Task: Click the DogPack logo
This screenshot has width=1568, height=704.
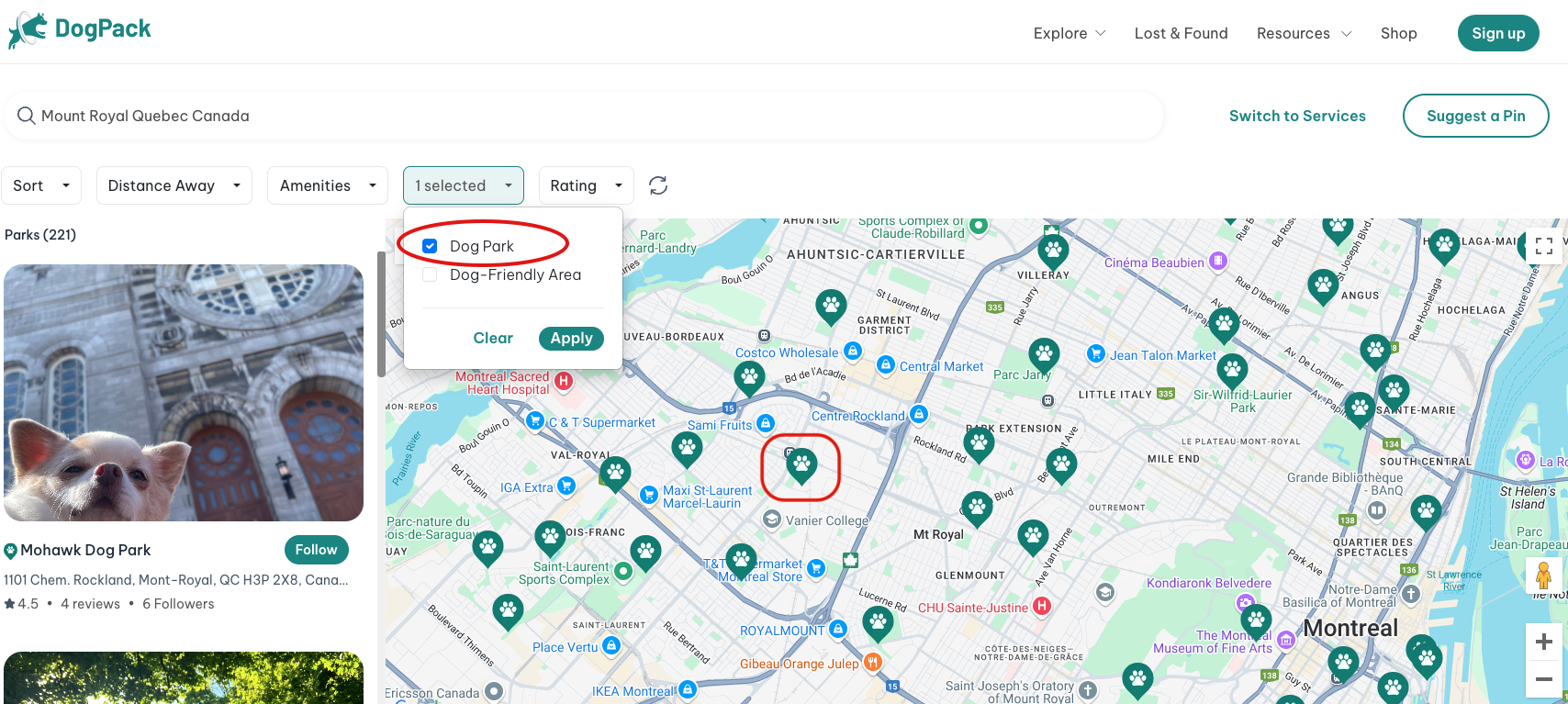Action: point(80,30)
